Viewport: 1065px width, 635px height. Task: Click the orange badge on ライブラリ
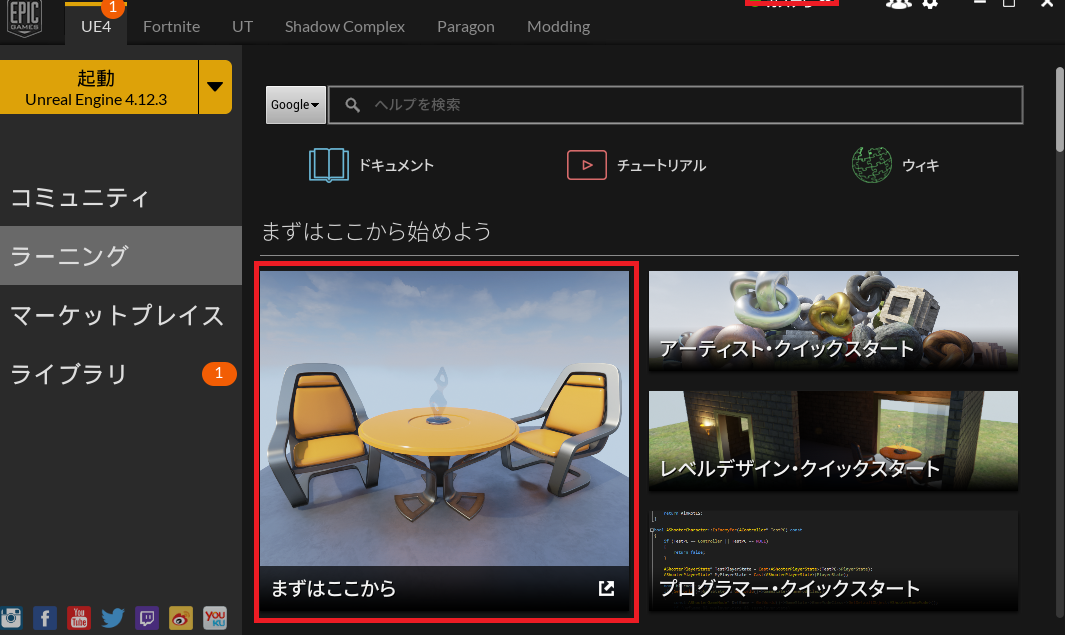click(219, 374)
